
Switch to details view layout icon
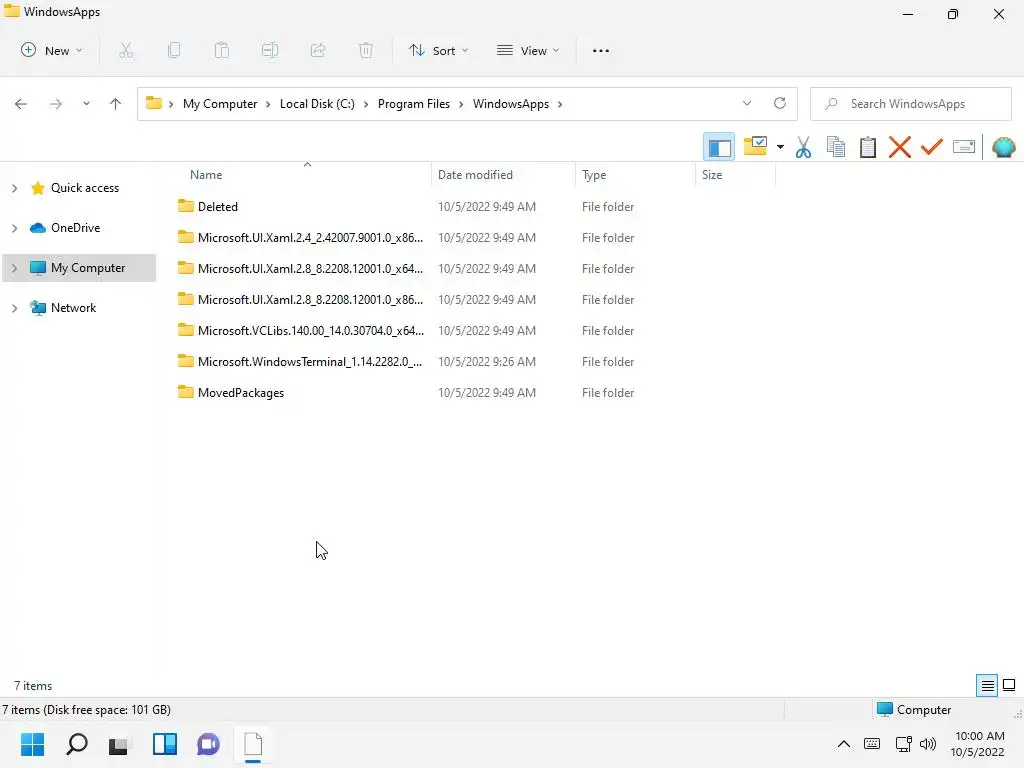point(987,685)
